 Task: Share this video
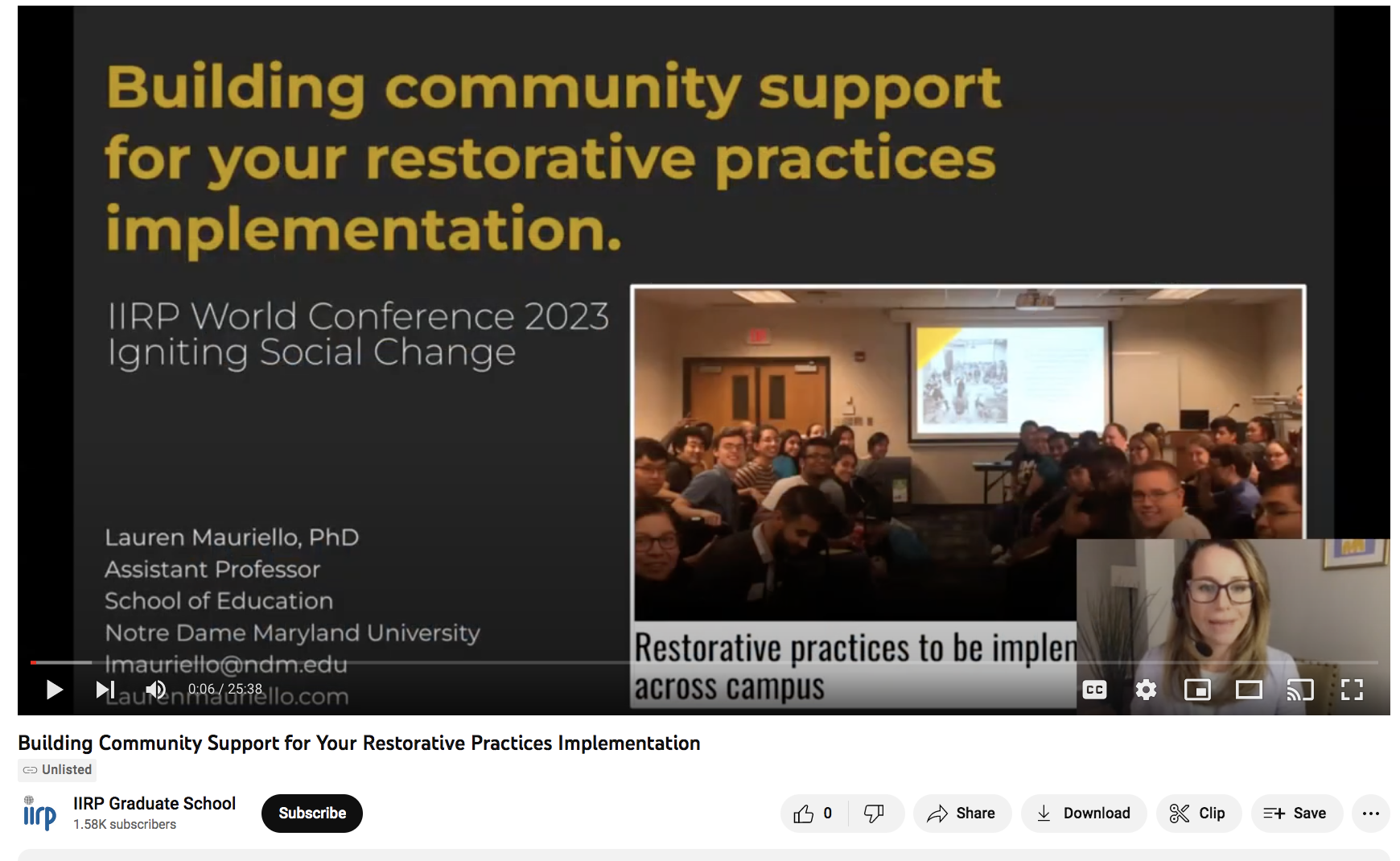(961, 814)
